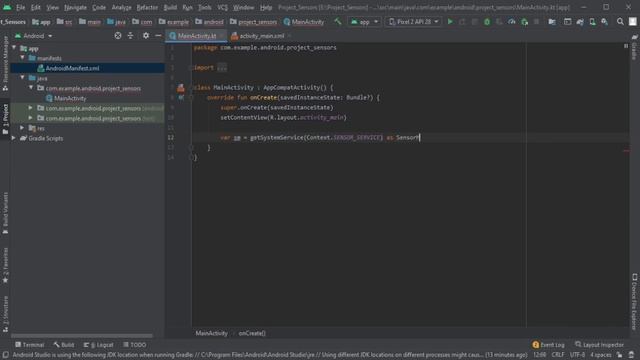Switch to the activity_main.xml tab
Viewport: 640px width, 360px height.
click(x=261, y=36)
